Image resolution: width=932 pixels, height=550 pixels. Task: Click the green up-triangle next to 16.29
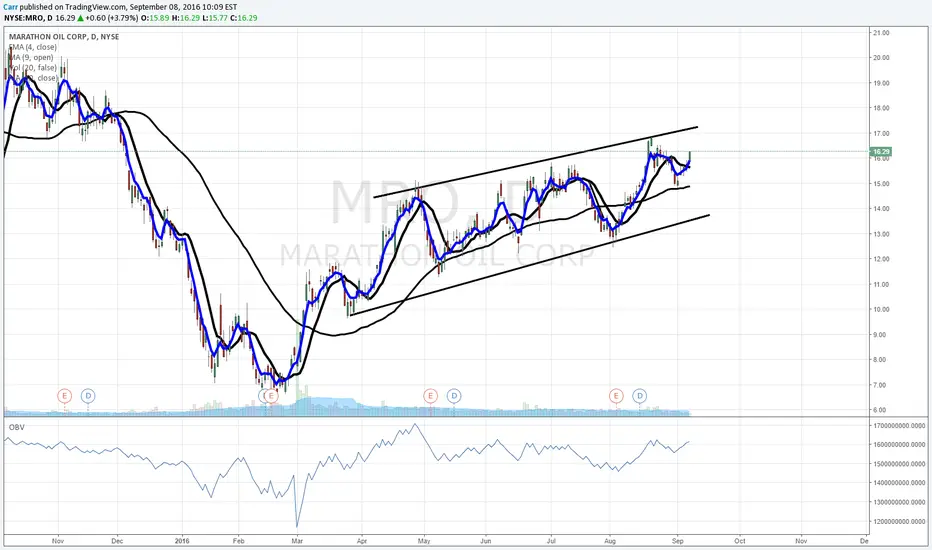pos(80,18)
